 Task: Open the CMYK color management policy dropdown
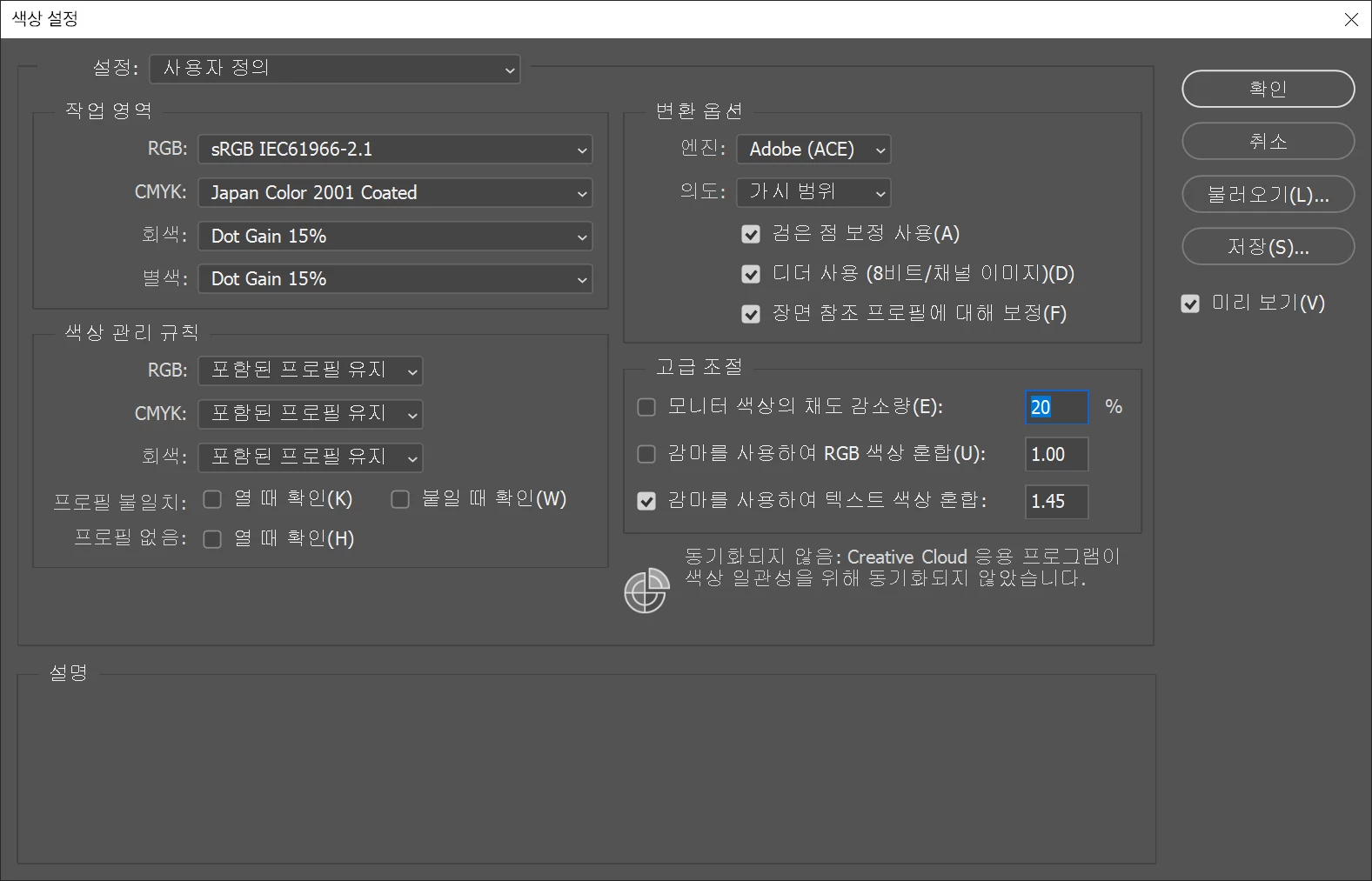[x=311, y=414]
